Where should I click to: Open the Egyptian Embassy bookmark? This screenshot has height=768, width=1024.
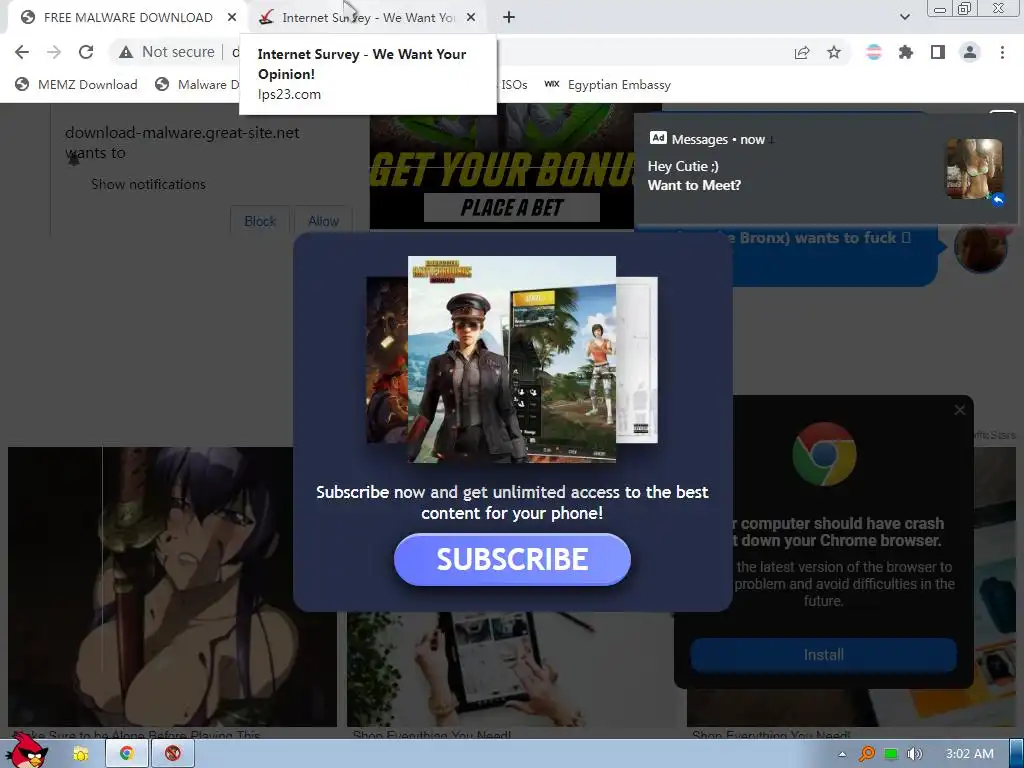[608, 84]
